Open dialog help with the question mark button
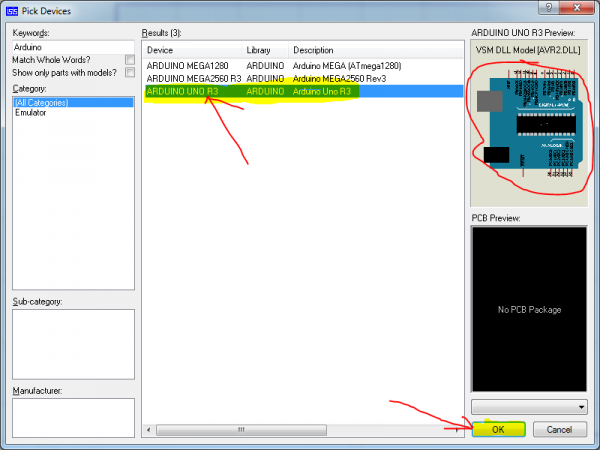This screenshot has width=600, height=450. [x=549, y=7]
